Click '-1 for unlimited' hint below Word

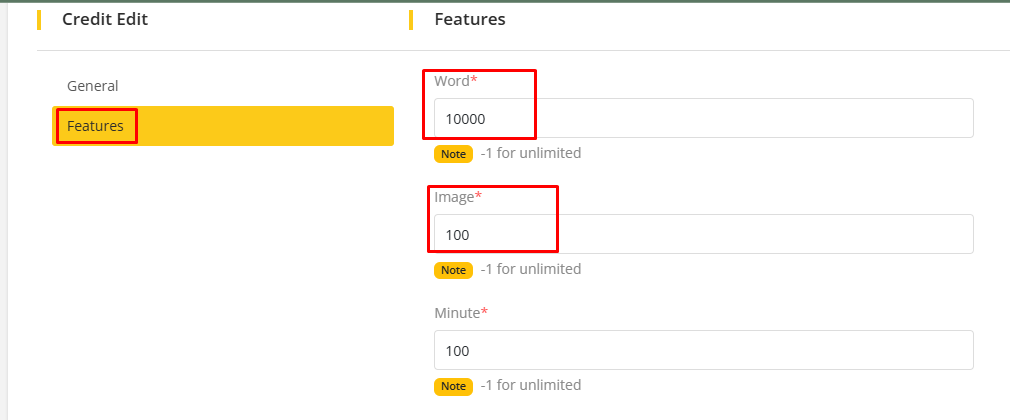tap(530, 154)
